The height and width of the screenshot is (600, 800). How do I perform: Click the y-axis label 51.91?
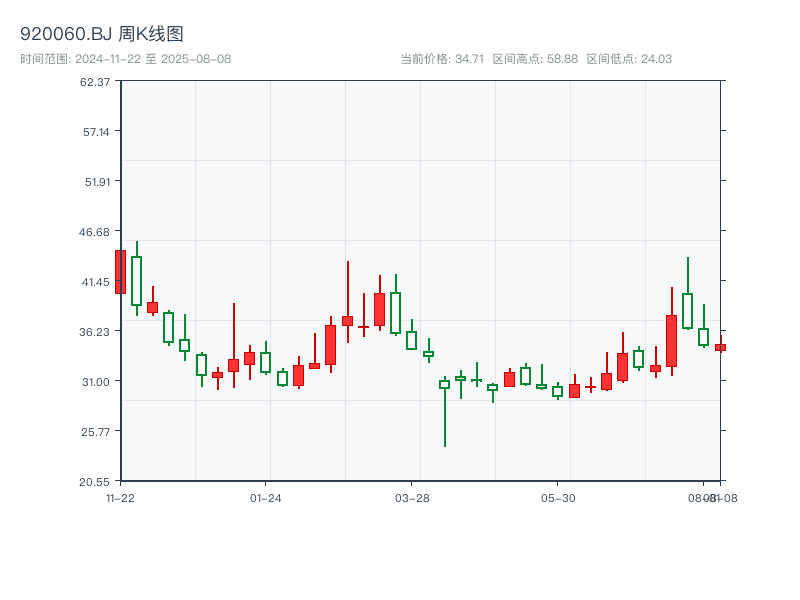tap(97, 182)
